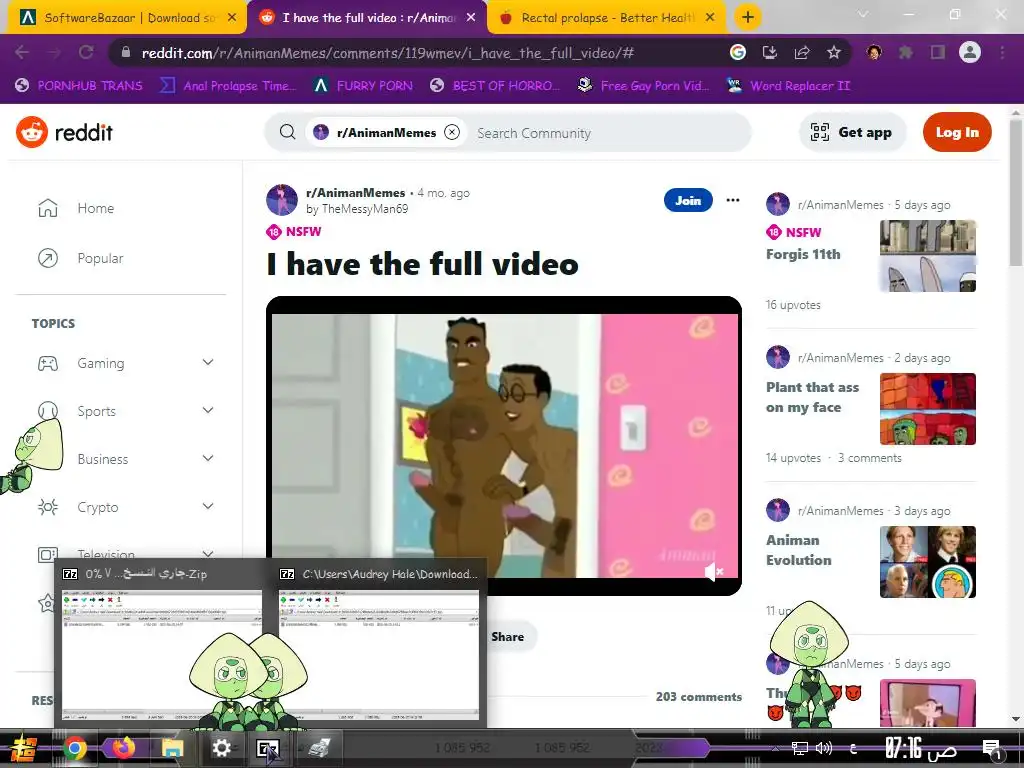Viewport: 1024px width, 768px height.
Task: Open File Explorer from the taskbar
Action: pos(172,748)
